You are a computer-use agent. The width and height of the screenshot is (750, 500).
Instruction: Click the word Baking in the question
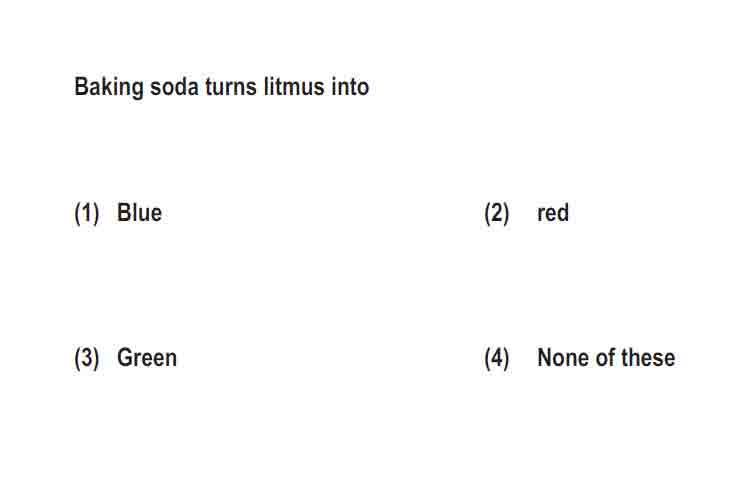point(109,88)
